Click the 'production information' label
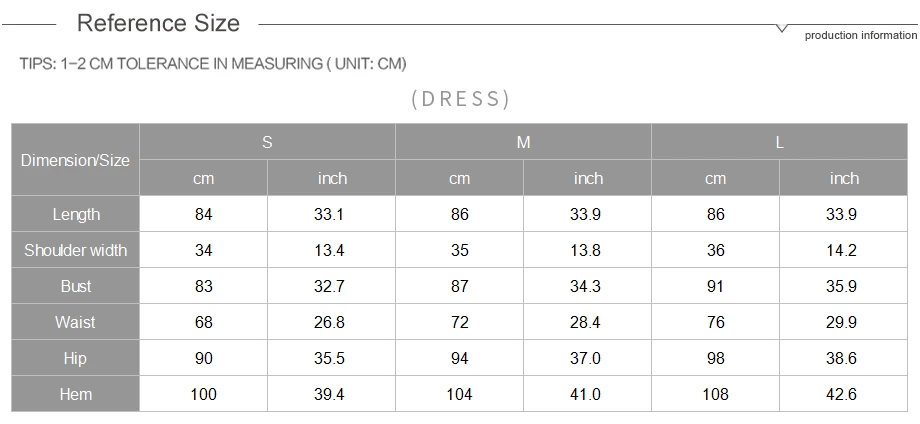The image size is (920, 424). (861, 35)
